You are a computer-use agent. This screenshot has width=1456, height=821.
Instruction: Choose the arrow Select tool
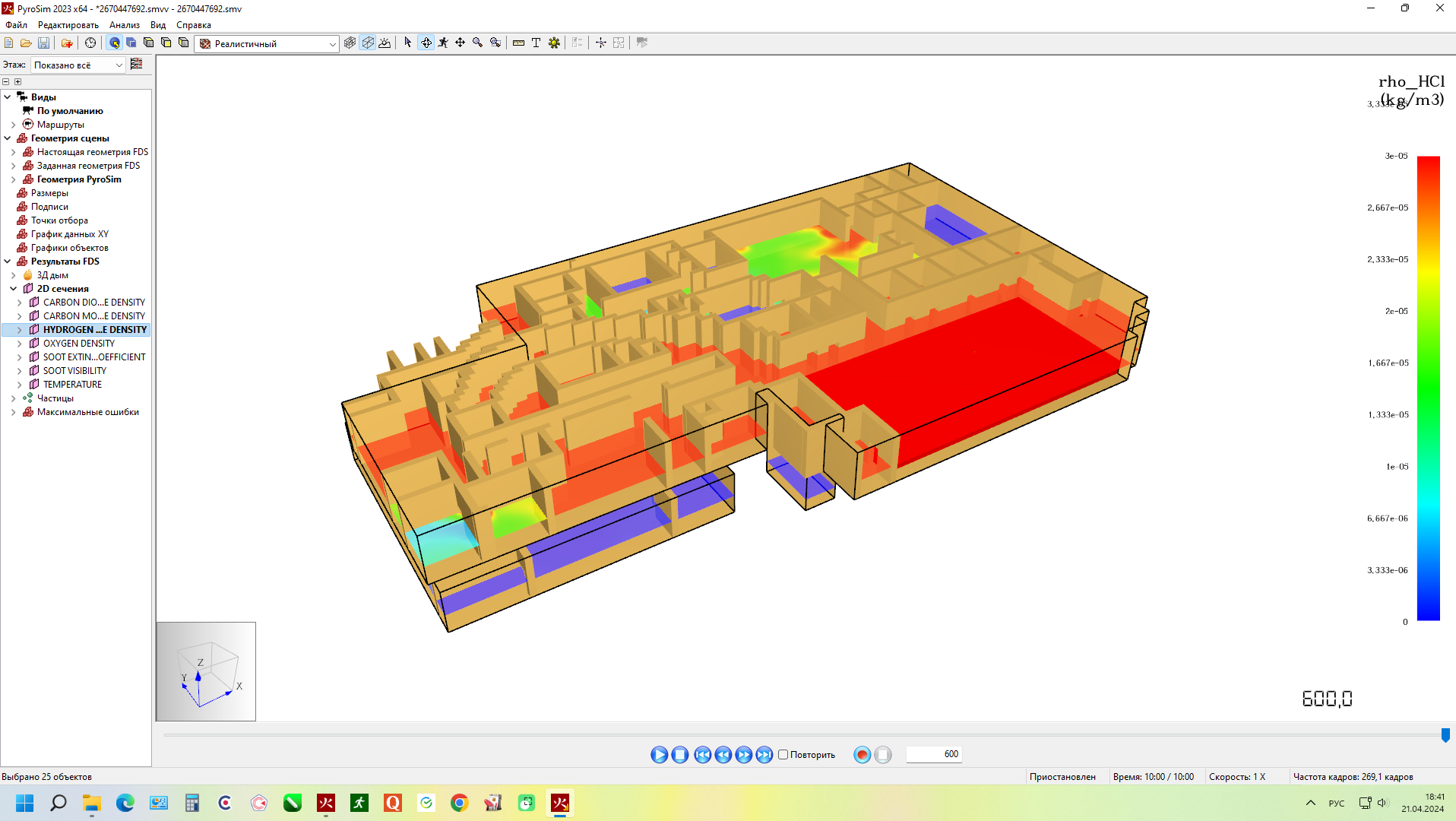(x=408, y=43)
